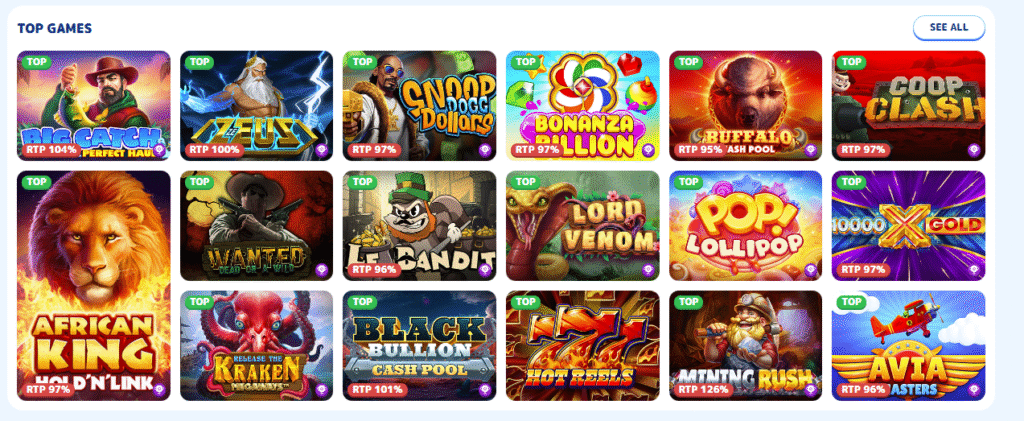1024x421 pixels.
Task: Click the gem icon on Wanted tile
Action: click(322, 269)
